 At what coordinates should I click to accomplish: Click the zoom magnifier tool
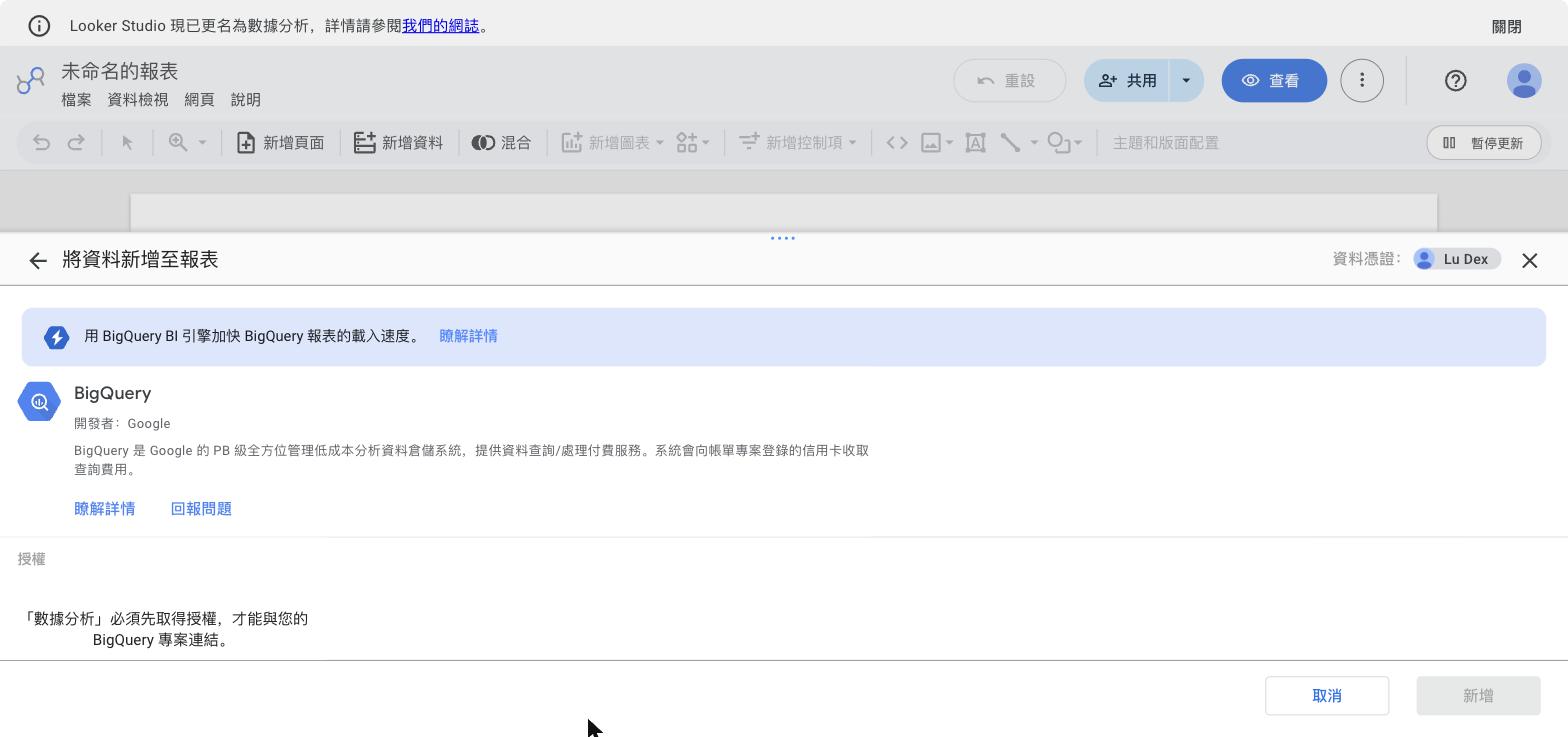(178, 143)
